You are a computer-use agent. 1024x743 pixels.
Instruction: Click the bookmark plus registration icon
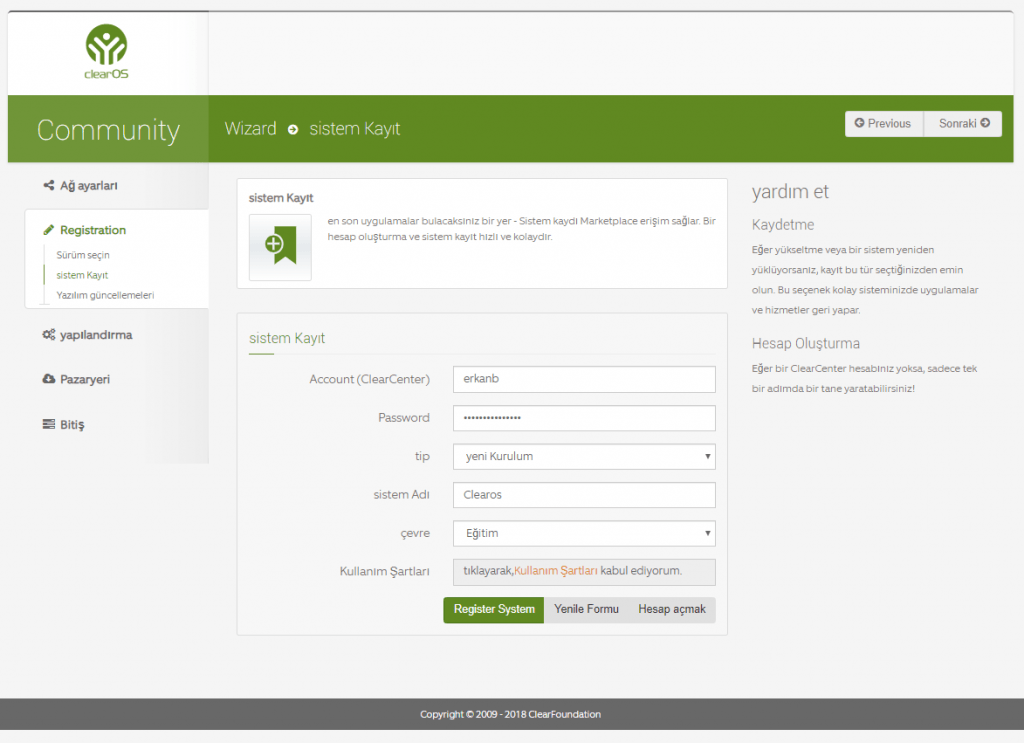click(280, 245)
